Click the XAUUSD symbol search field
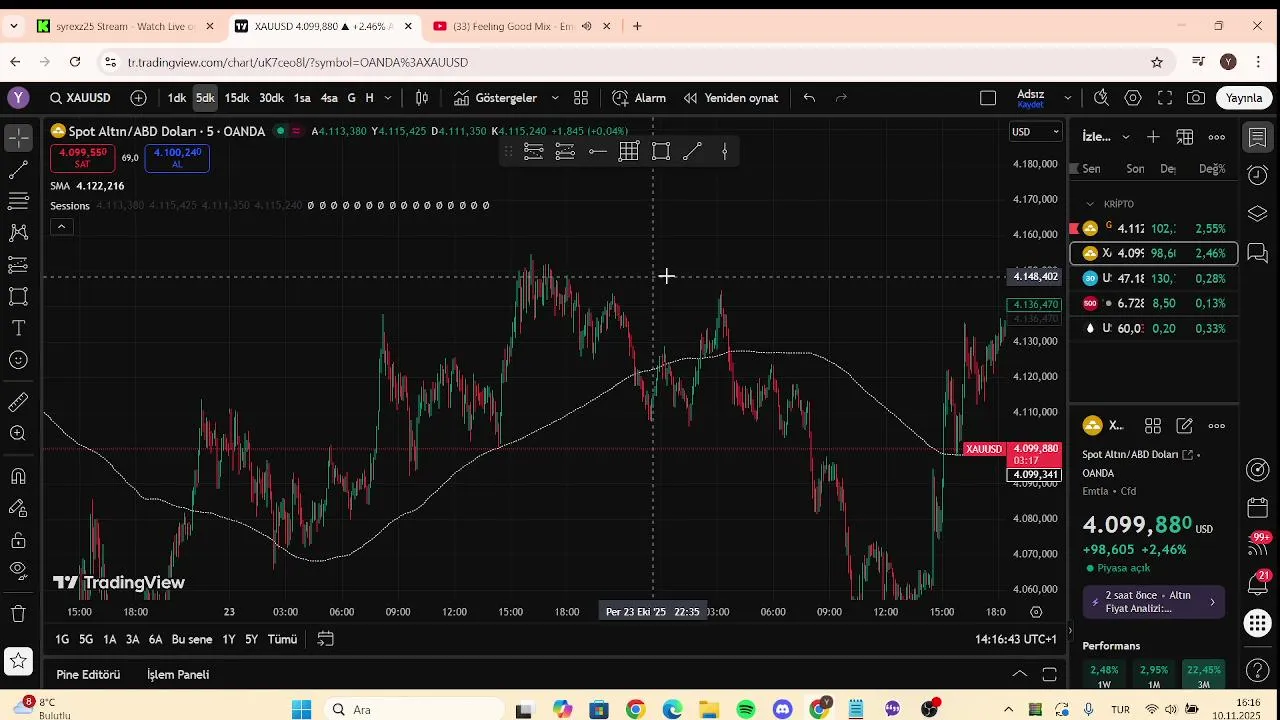Viewport: 1280px width, 720px height. coord(80,98)
